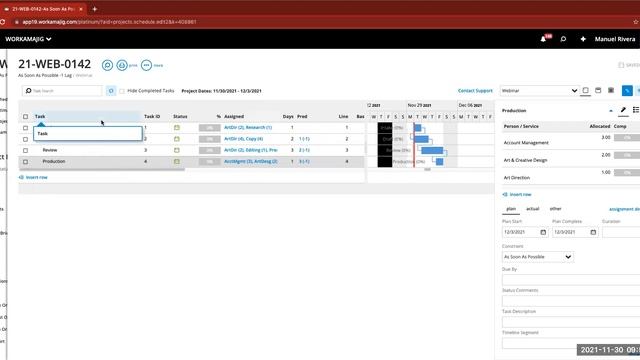Select the list view icon in Production panel
The height and width of the screenshot is (360, 640).
[636, 110]
